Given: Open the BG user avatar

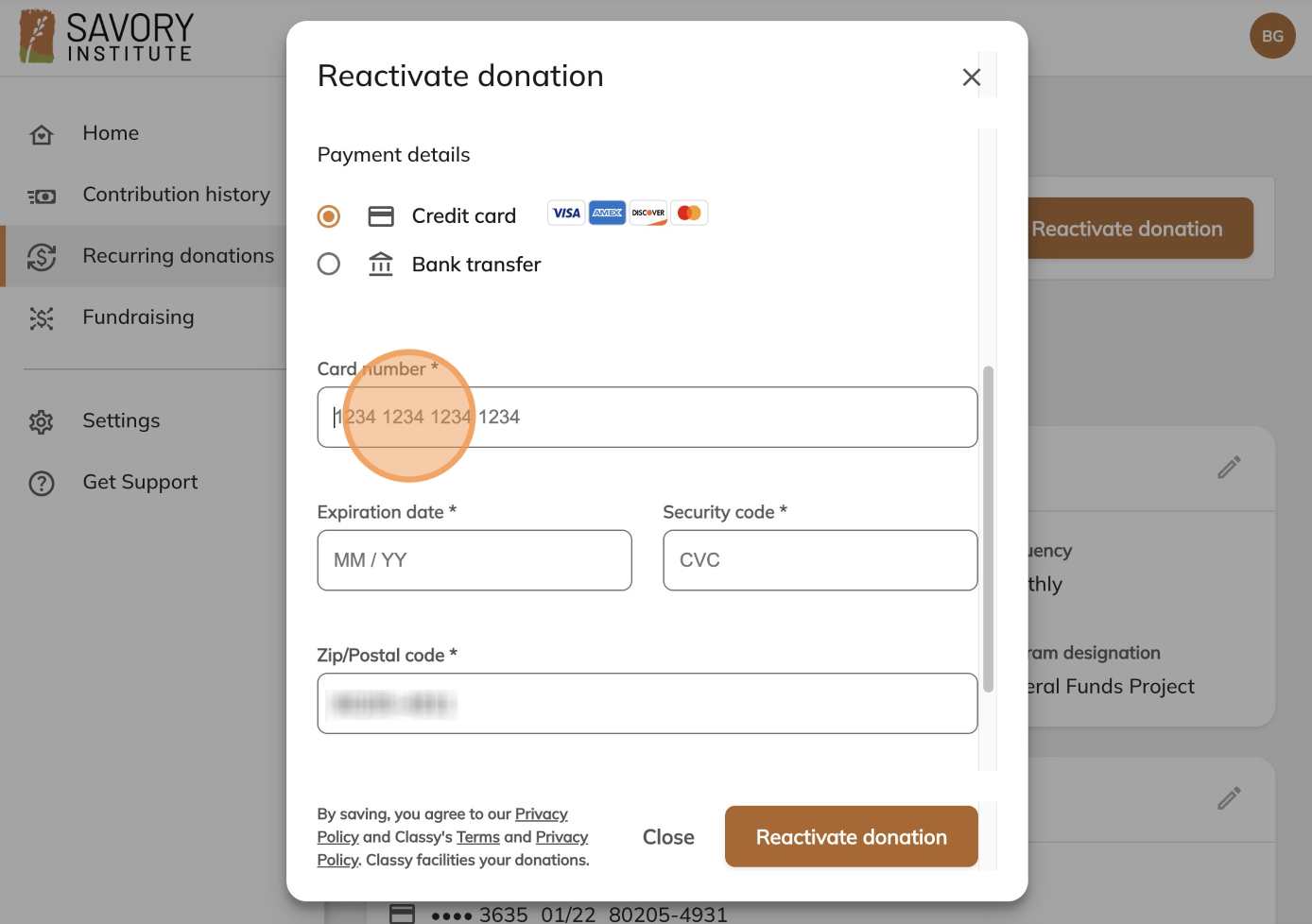Looking at the screenshot, I should [x=1272, y=36].
